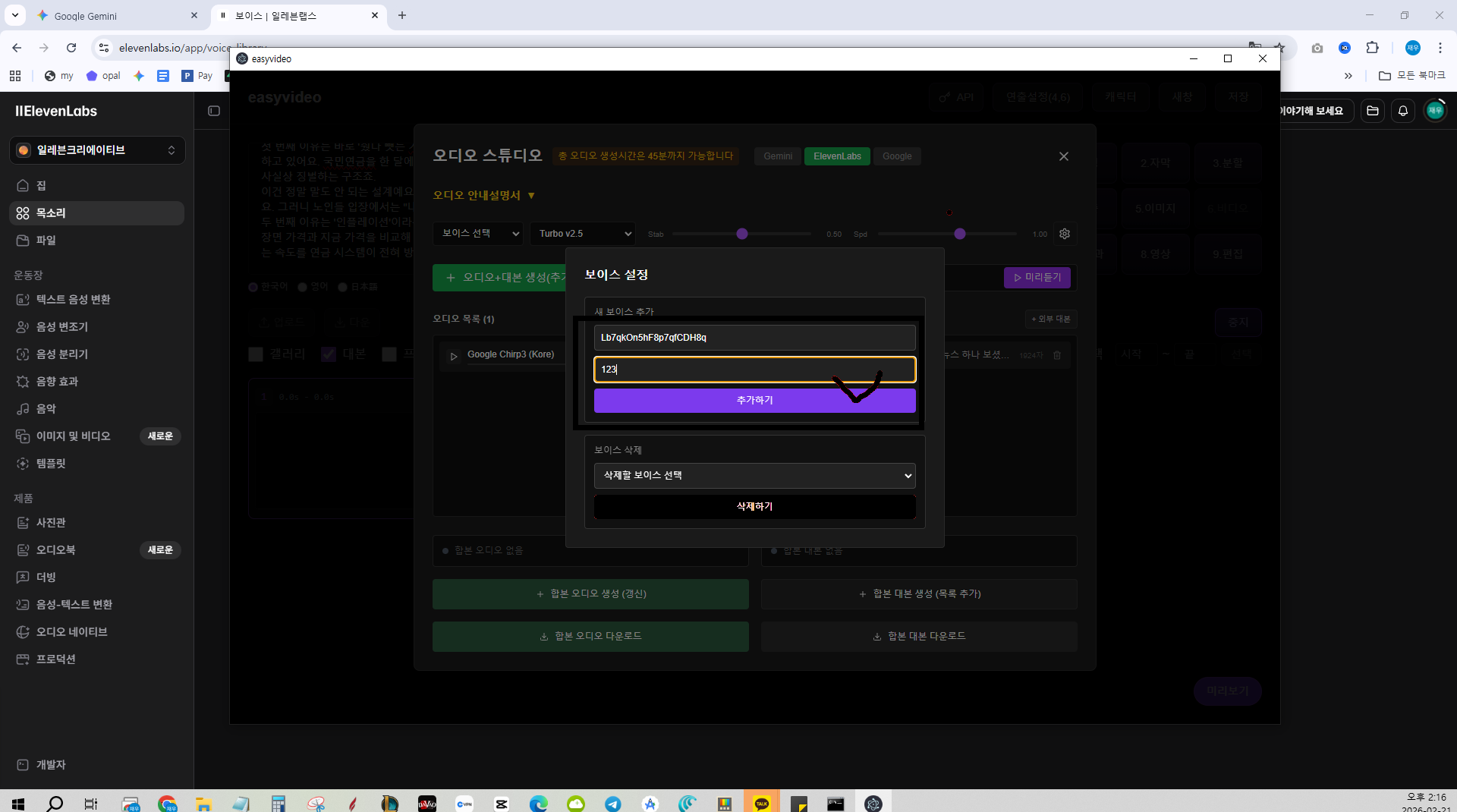Collapse the ElevenLabs sidebar panel toggle
This screenshot has height=812, width=1457.
pos(214,111)
